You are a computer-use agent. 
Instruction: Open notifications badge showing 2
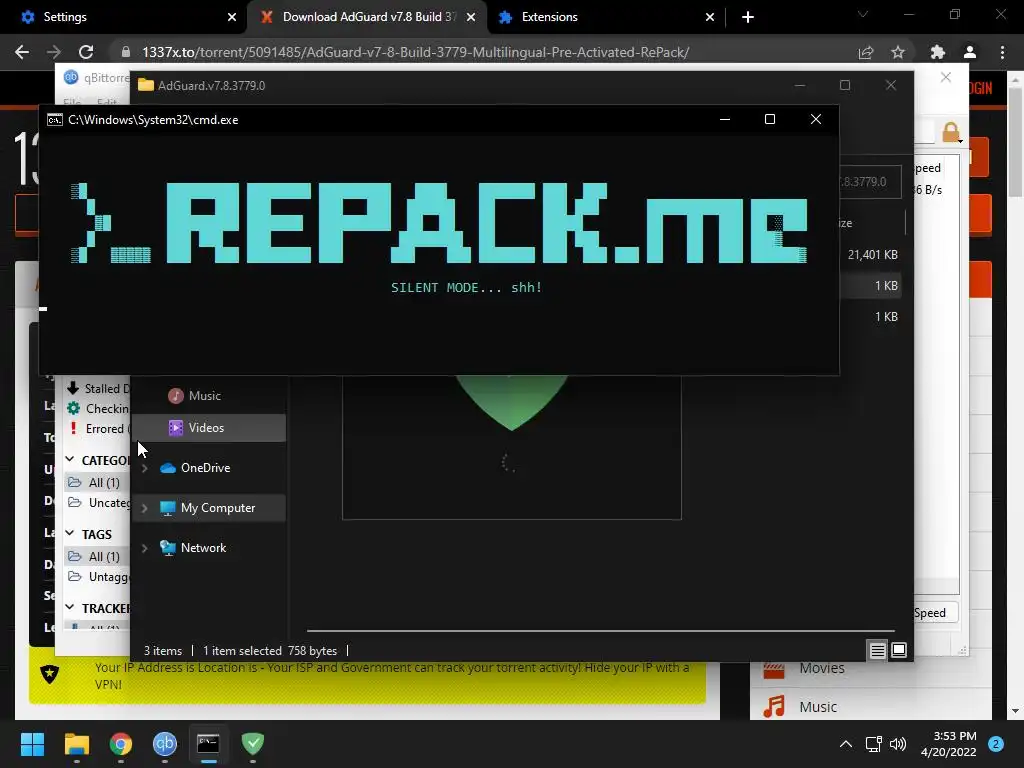996,744
